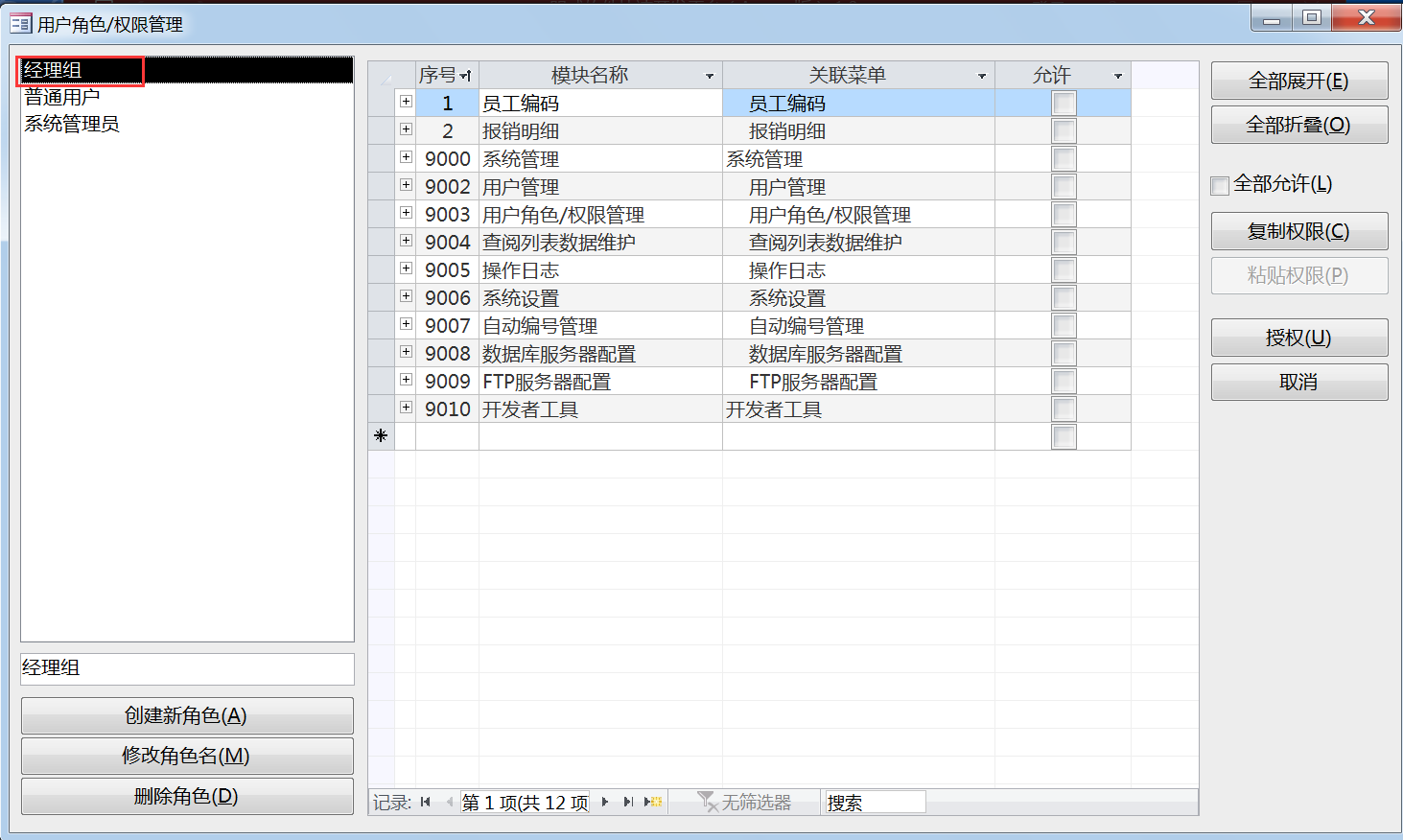Click the new-row asterisk selector
The width and height of the screenshot is (1403, 840).
click(381, 436)
